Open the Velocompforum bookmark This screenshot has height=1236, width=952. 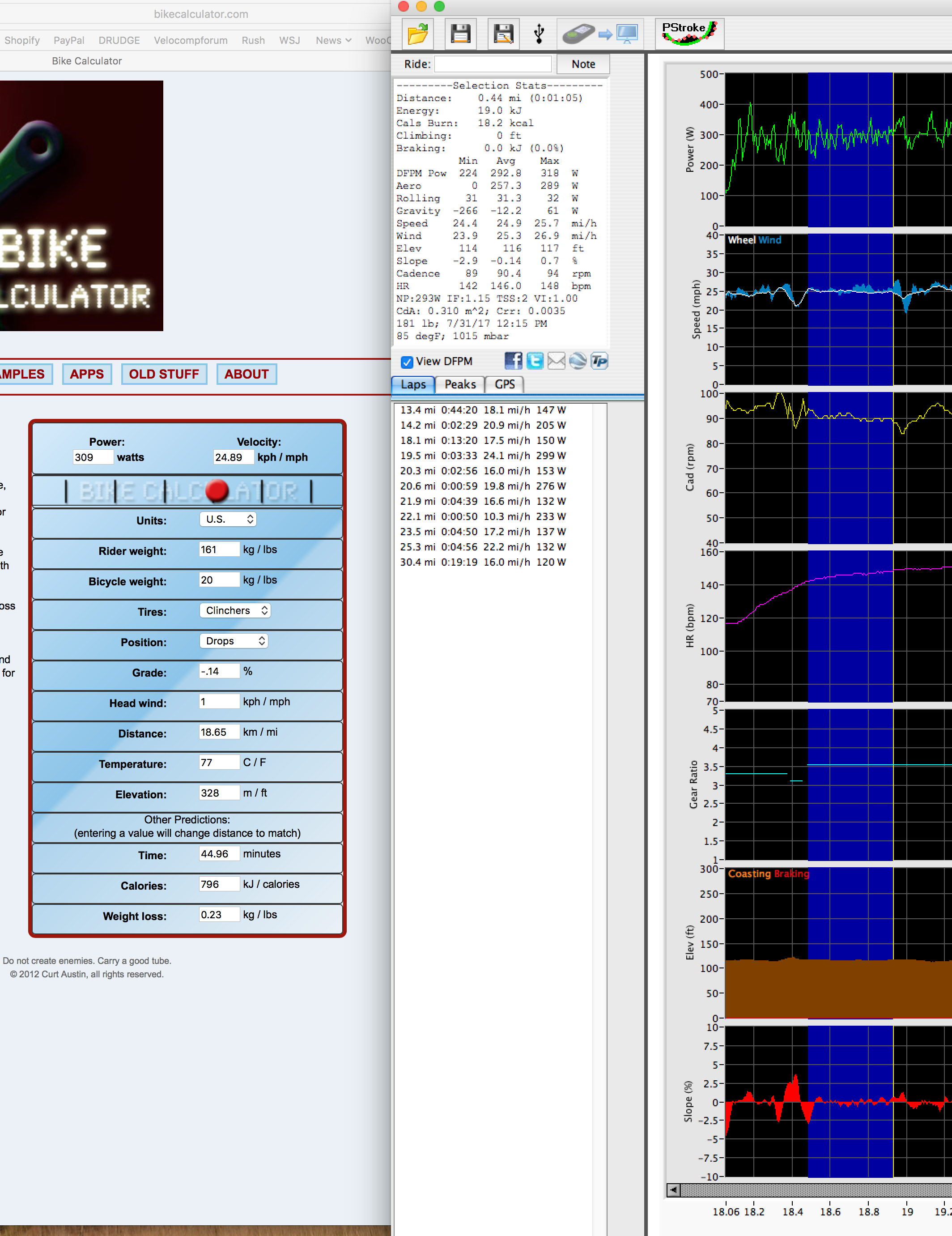[x=191, y=40]
